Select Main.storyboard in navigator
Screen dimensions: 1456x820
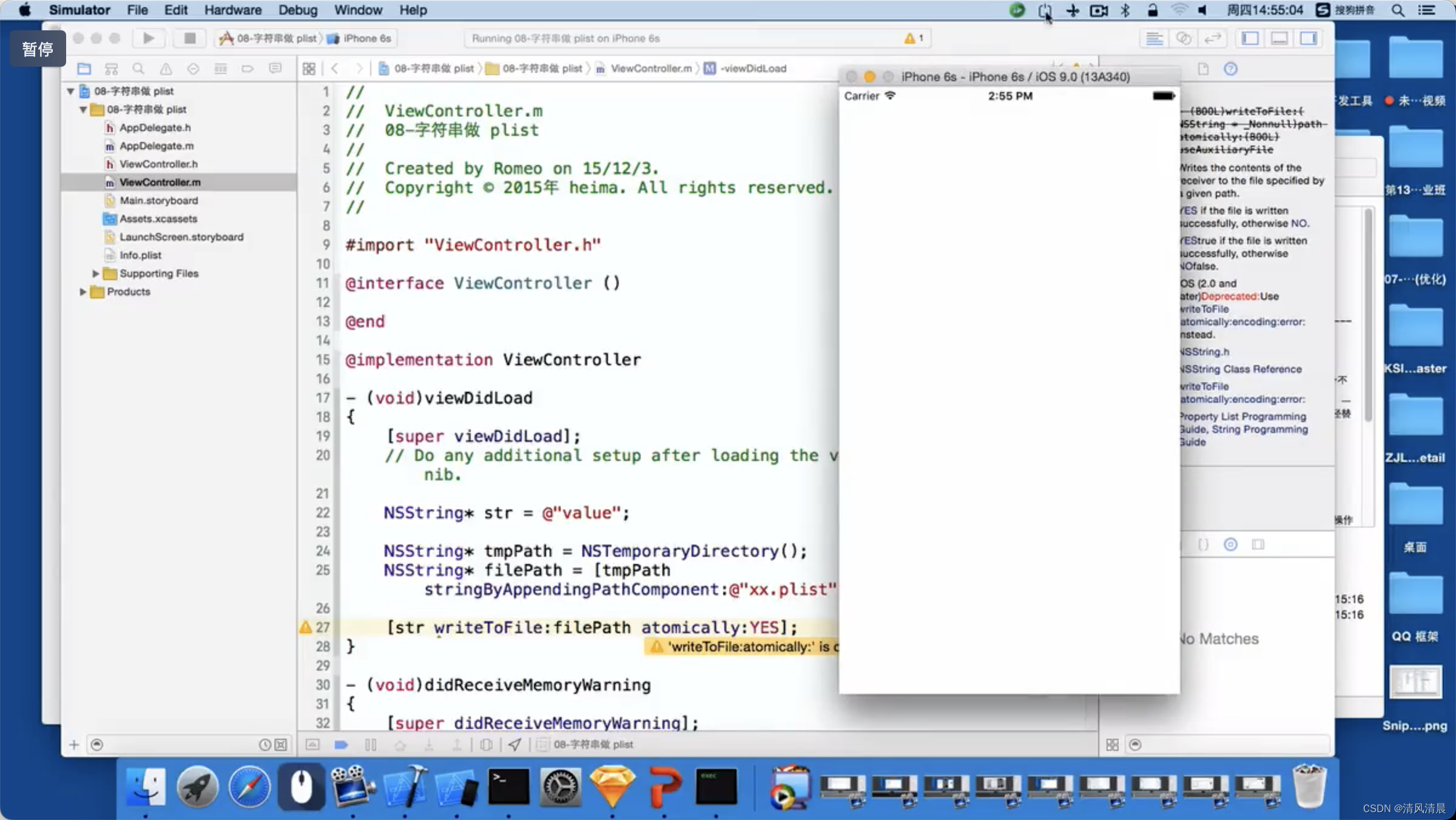[158, 200]
